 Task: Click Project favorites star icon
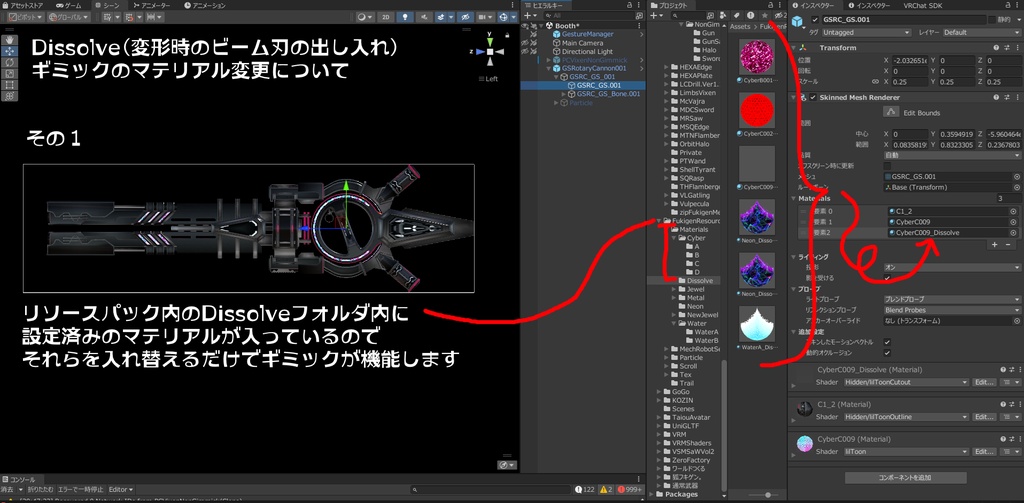765,15
